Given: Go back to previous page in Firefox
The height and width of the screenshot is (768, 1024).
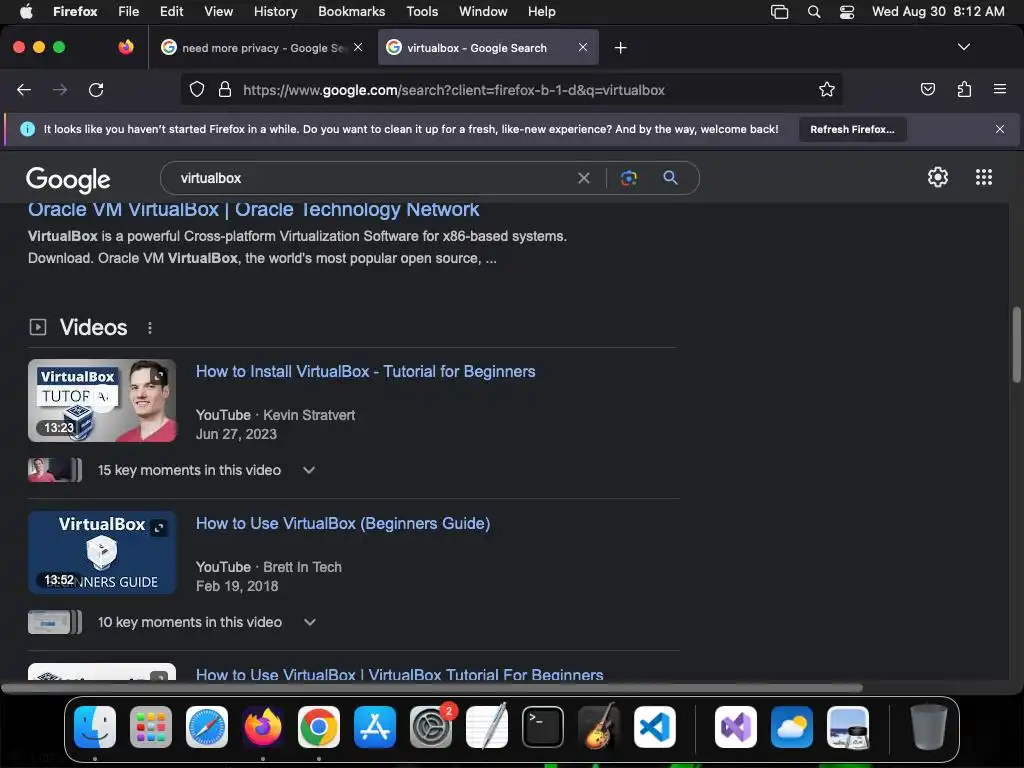Looking at the screenshot, I should point(24,90).
